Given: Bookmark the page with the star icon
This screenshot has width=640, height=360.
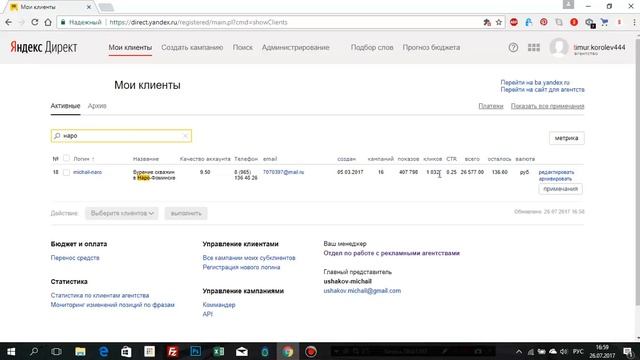Looking at the screenshot, I should [x=499, y=22].
